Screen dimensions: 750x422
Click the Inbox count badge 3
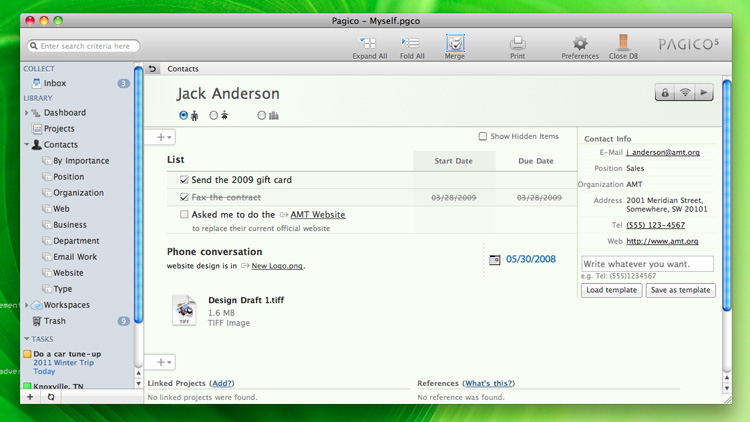[123, 83]
